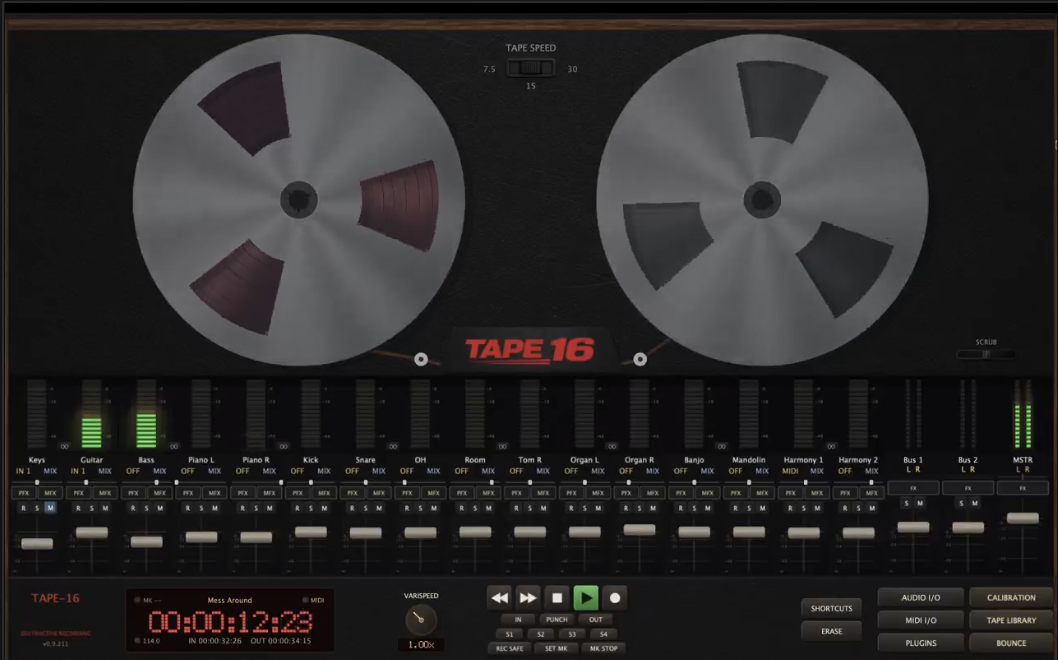
Task: Click the rewind transport button
Action: [x=500, y=597]
